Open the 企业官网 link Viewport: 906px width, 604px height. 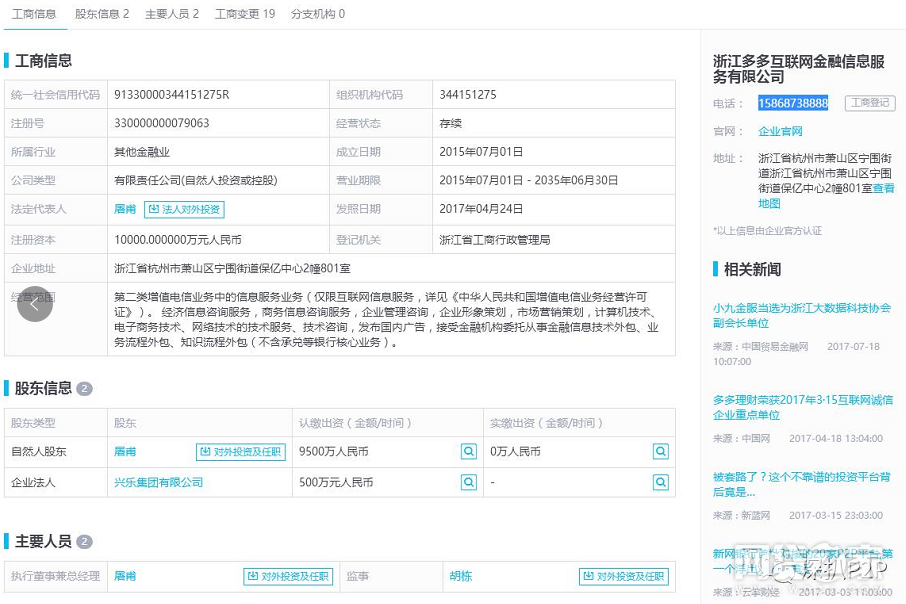780,131
